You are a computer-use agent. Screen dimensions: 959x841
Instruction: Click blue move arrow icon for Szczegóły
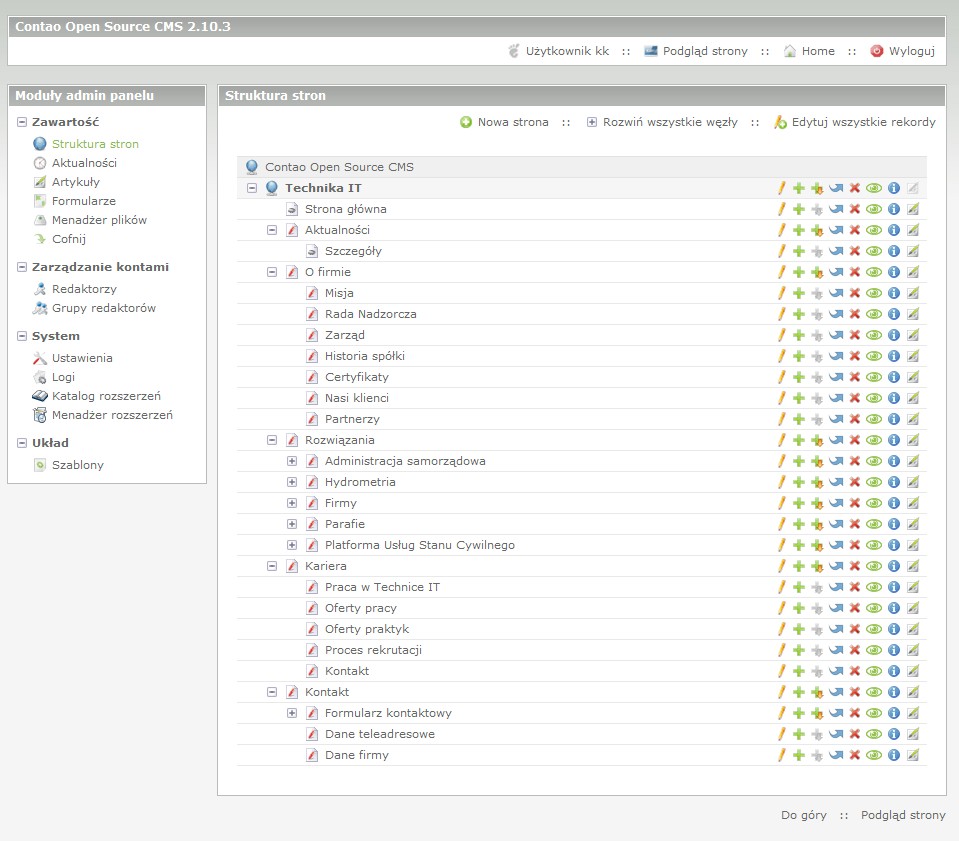pyautogui.click(x=836, y=251)
